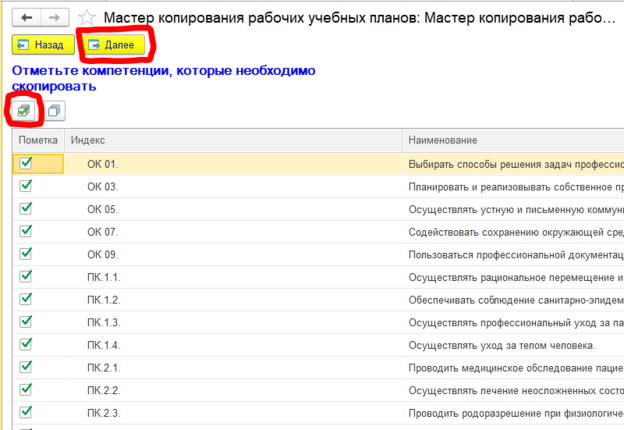Select the ПК.1.1. index cell
This screenshot has width=624, height=430.
click(x=103, y=278)
